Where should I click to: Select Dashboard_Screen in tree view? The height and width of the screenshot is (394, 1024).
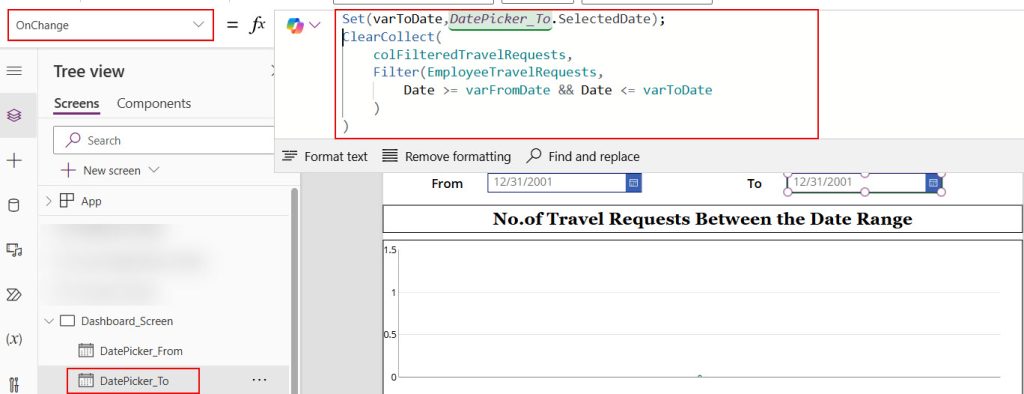[x=127, y=321]
